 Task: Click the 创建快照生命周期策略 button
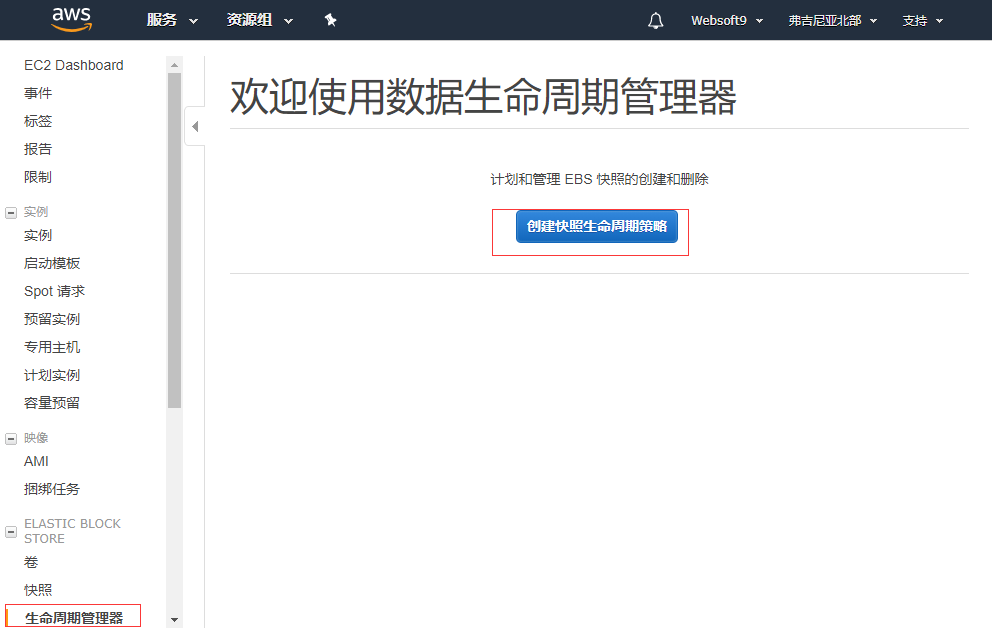pyautogui.click(x=596, y=226)
